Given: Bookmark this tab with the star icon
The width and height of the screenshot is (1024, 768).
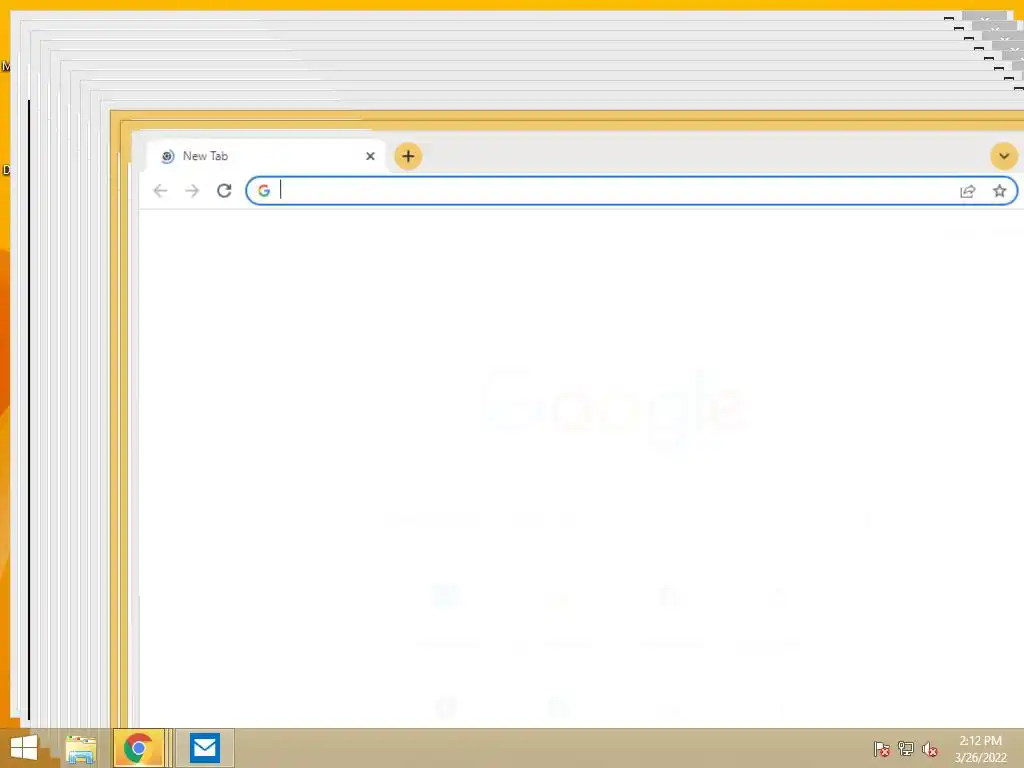Looking at the screenshot, I should (999, 191).
